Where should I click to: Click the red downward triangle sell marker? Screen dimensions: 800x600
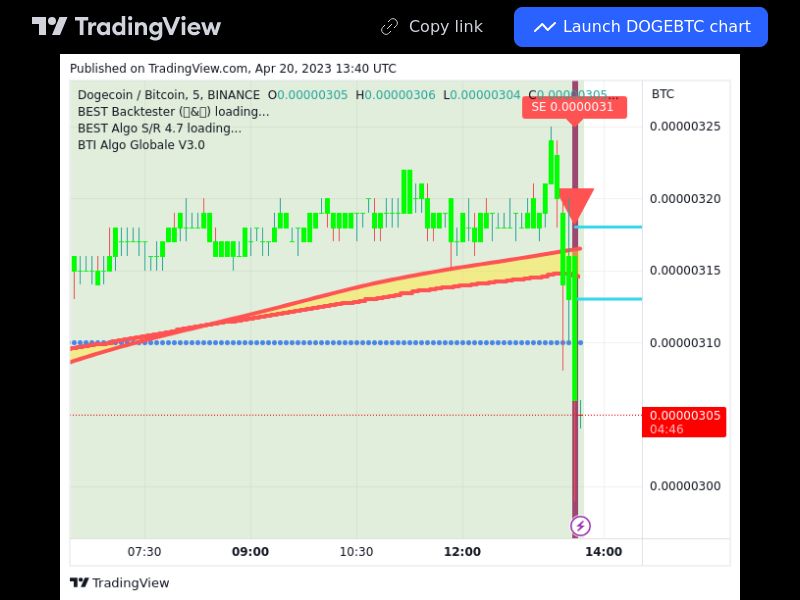(576, 204)
